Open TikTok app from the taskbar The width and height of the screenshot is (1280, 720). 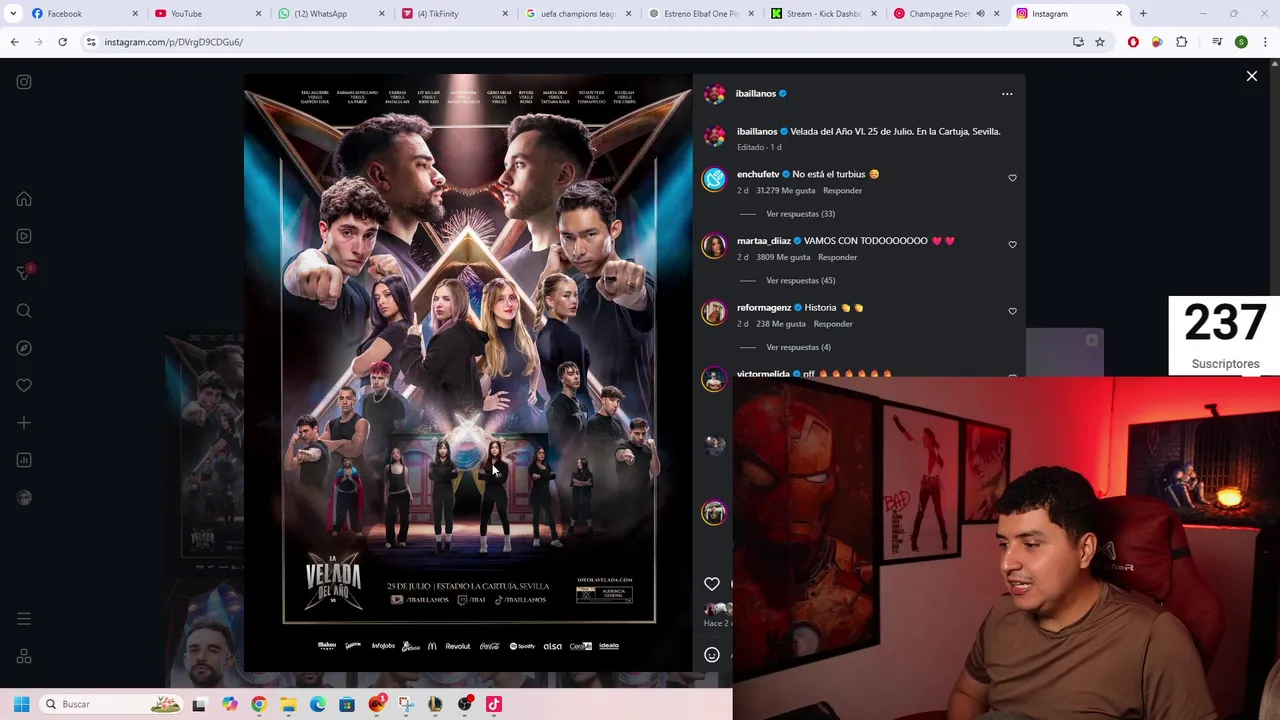point(493,704)
